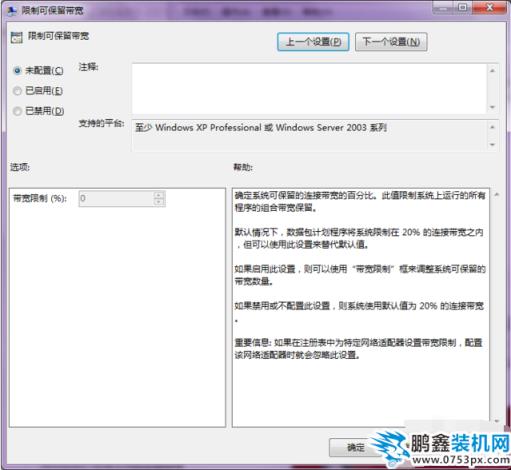Click inside the 注释 comment text box
The width and height of the screenshot is (511, 470).
point(309,89)
